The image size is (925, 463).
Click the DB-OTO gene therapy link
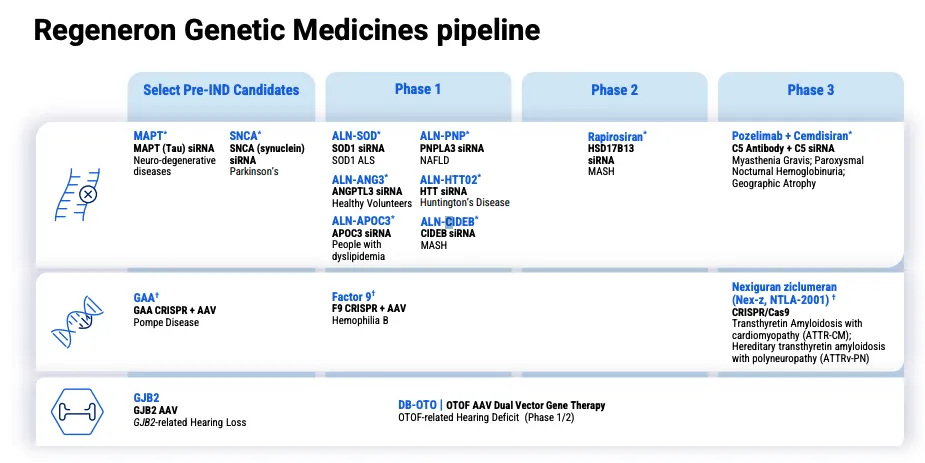(416, 405)
